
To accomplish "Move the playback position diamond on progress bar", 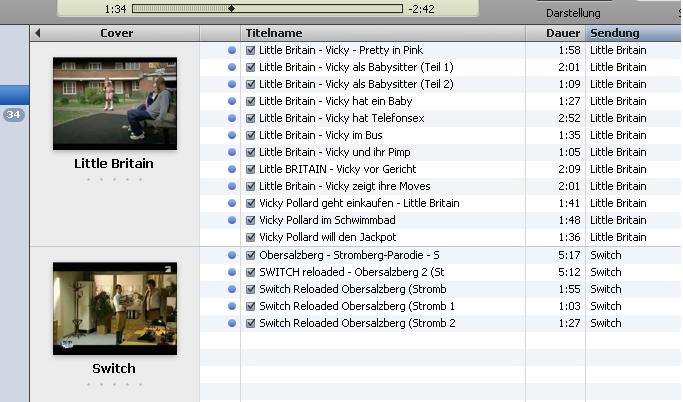I will point(231,8).
